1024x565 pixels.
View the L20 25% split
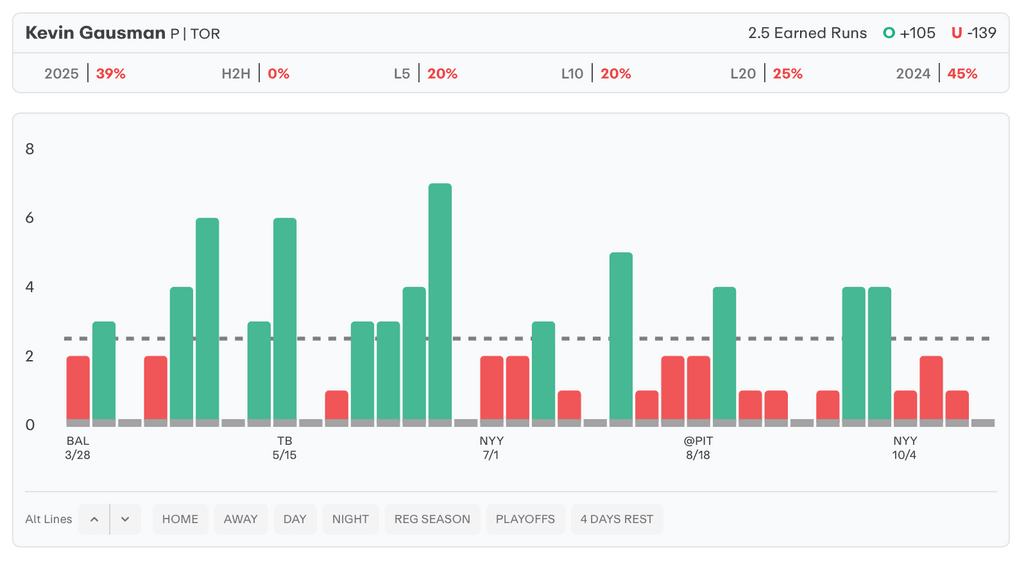point(766,73)
